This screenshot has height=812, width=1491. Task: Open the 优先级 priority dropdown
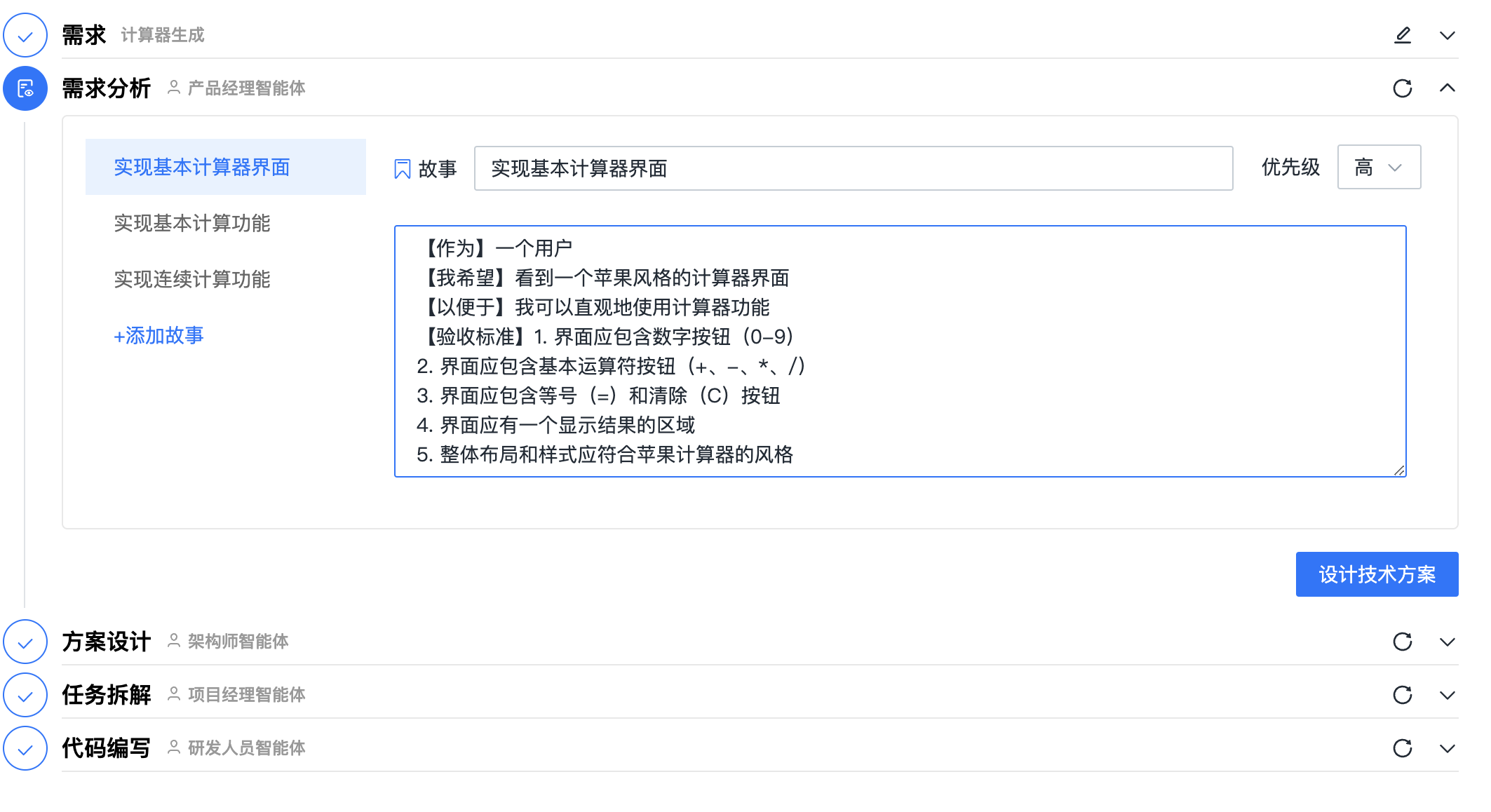coord(1378,168)
